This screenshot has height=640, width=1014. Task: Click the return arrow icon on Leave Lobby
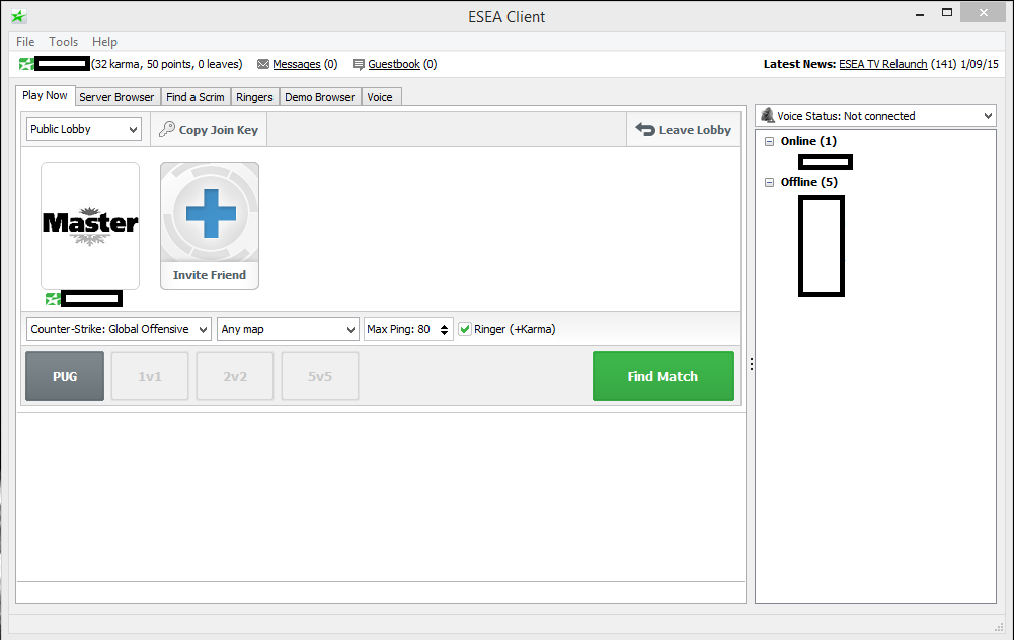pos(645,129)
